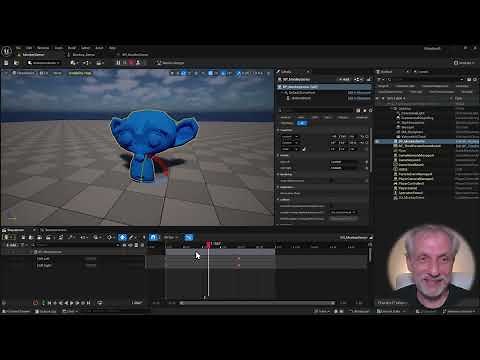Play the sequence in reverse
480x360 pixels.
click(x=67, y=303)
